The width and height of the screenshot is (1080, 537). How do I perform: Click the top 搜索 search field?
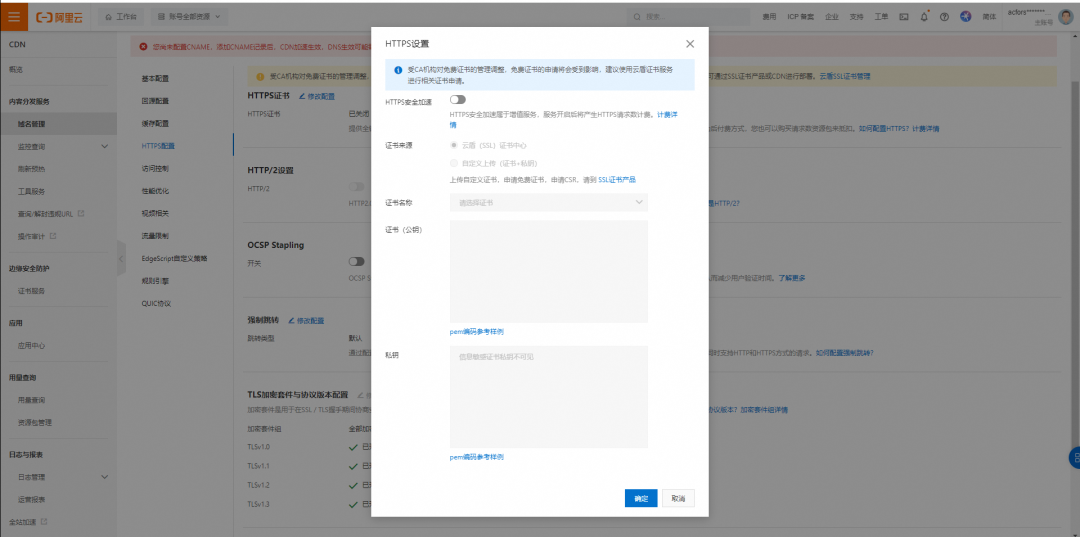coord(689,17)
